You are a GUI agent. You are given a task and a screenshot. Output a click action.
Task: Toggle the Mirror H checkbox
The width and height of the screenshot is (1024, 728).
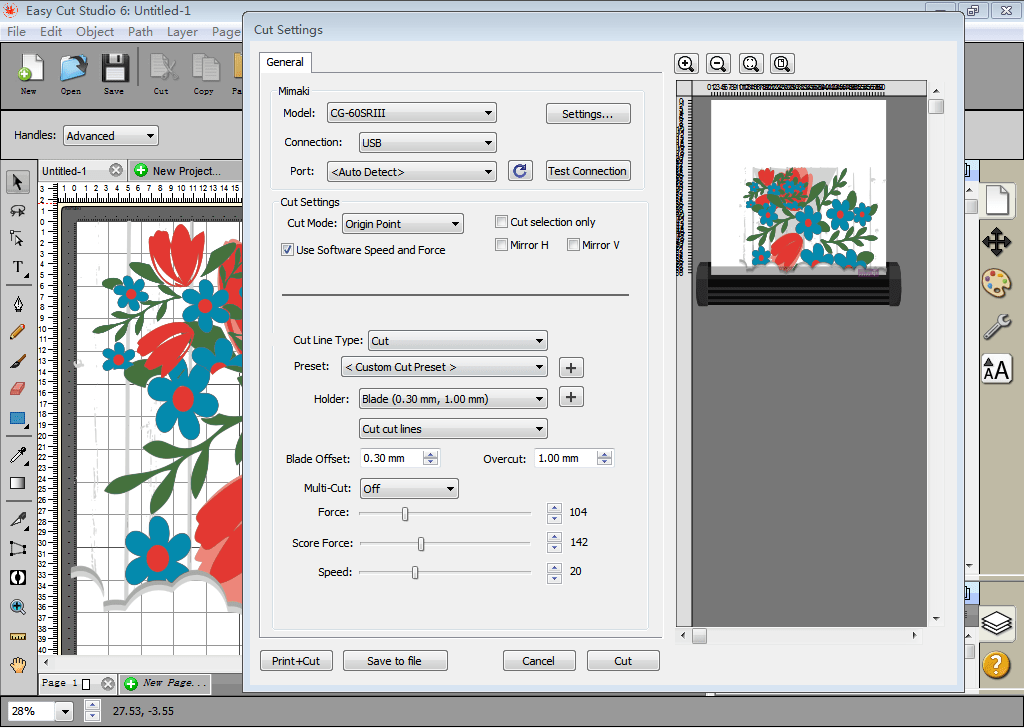(502, 245)
